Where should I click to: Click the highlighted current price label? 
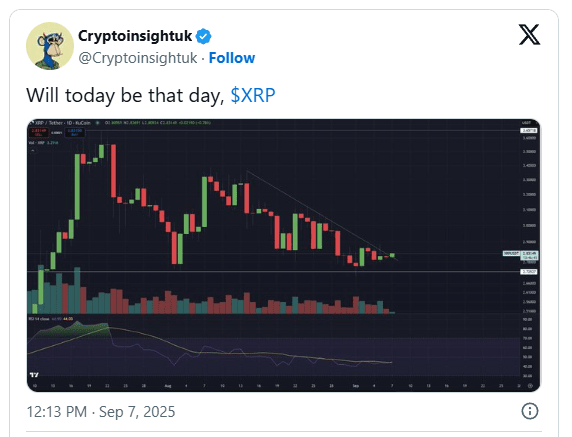[529, 255]
